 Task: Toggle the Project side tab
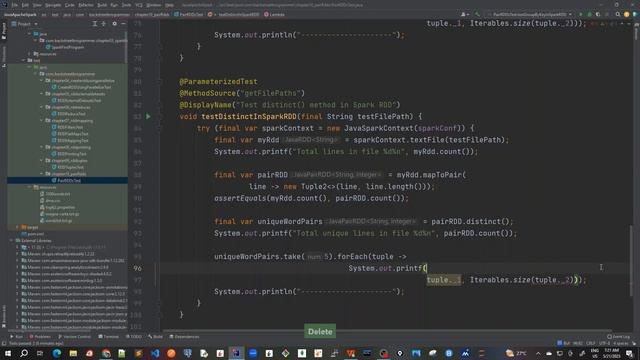4,31
